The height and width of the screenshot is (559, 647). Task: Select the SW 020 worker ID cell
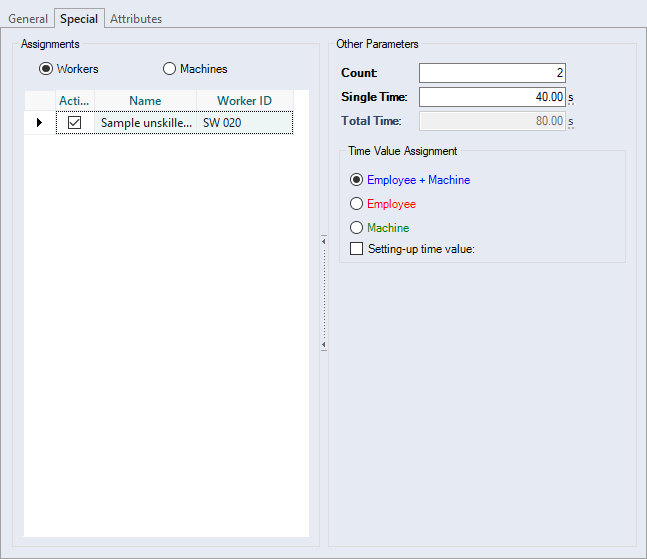245,123
